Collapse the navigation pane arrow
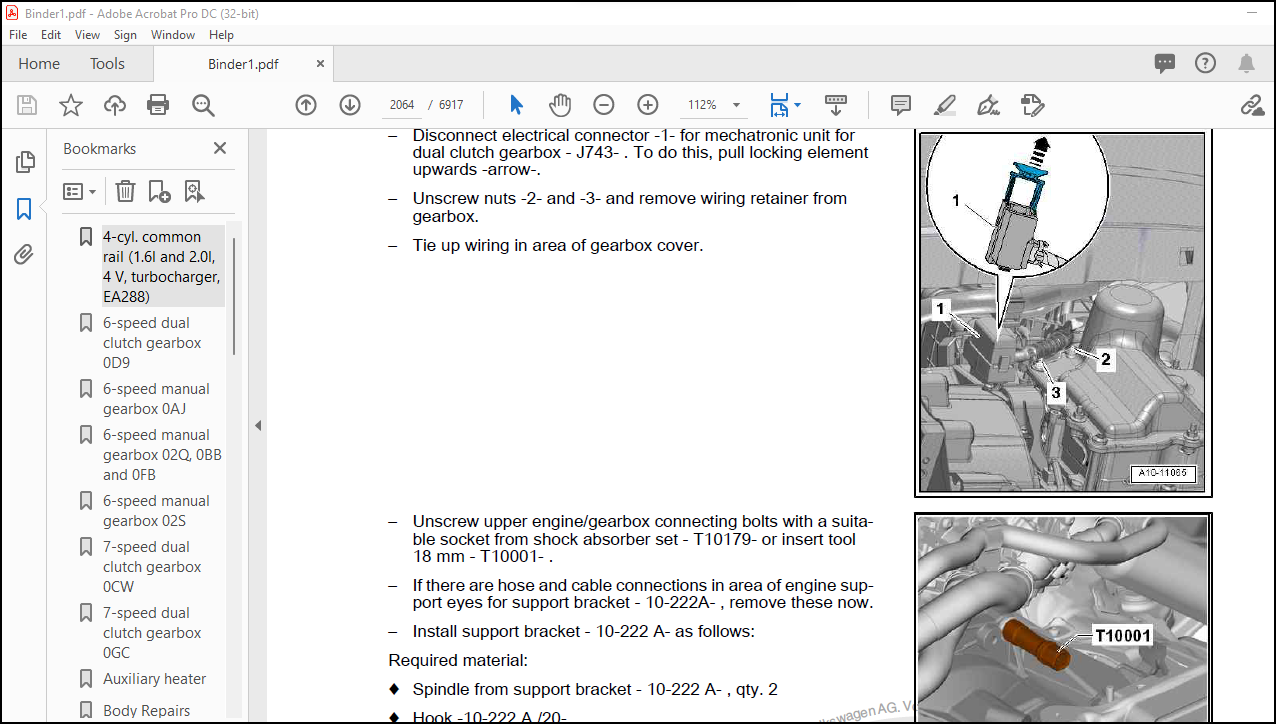1276x724 pixels. [x=257, y=425]
